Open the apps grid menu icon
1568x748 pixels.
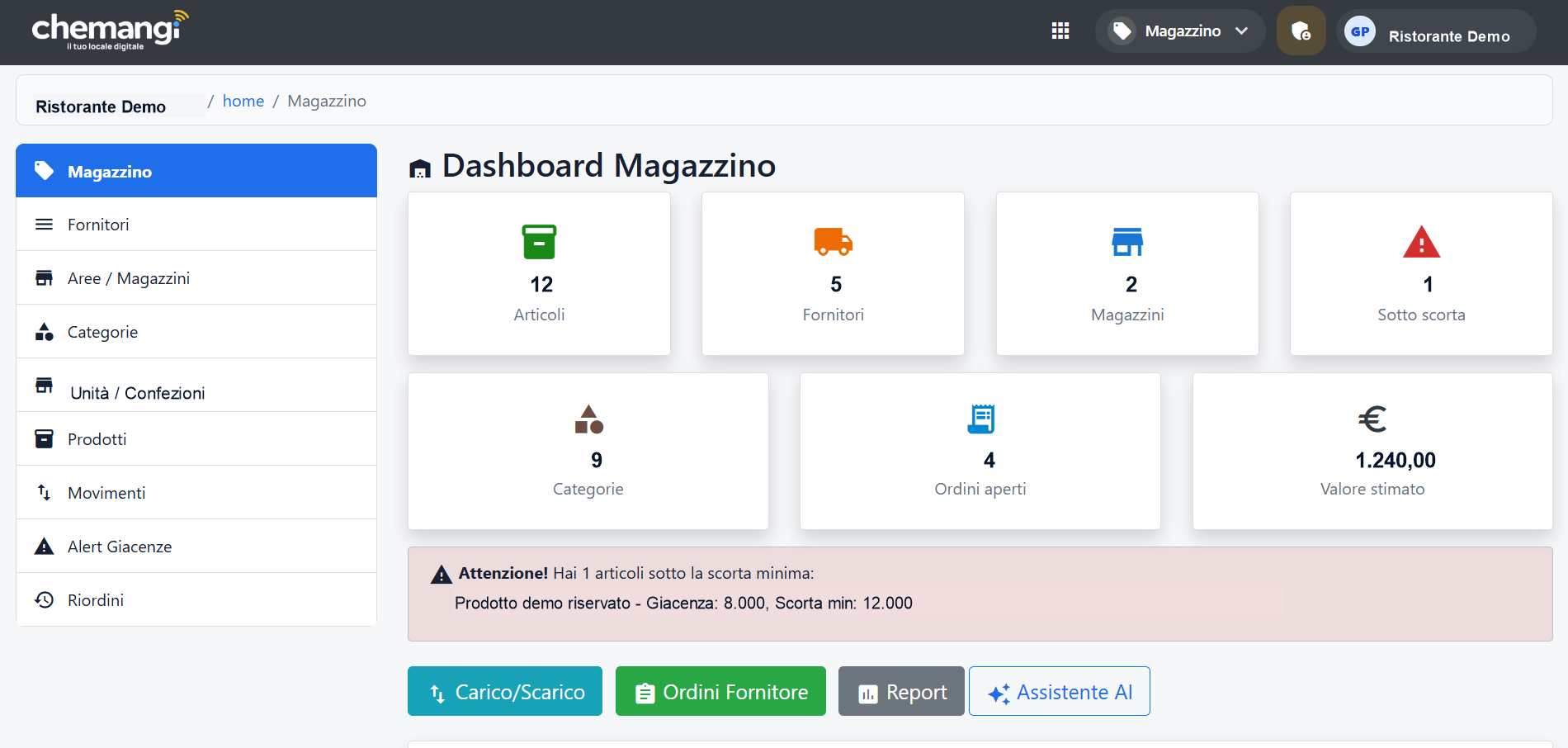click(x=1060, y=31)
